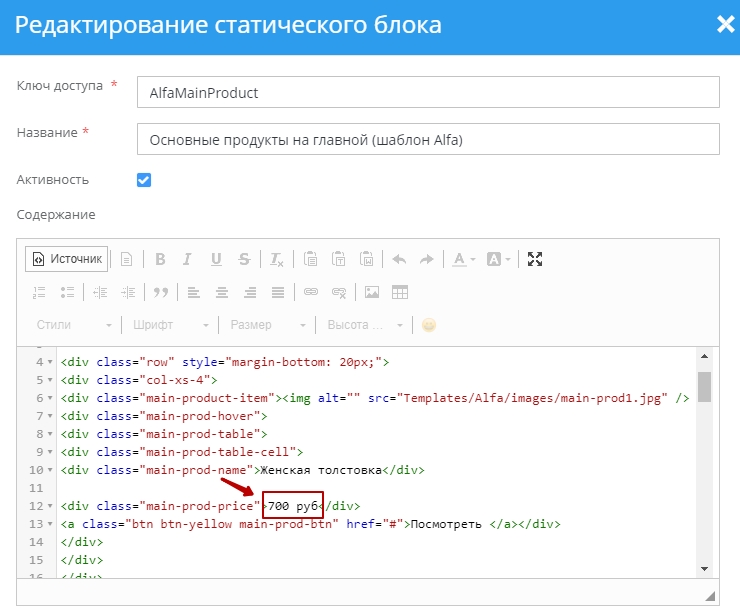This screenshot has width=740, height=615.
Task: Click the Ключ доступа input field
Action: coord(427,92)
